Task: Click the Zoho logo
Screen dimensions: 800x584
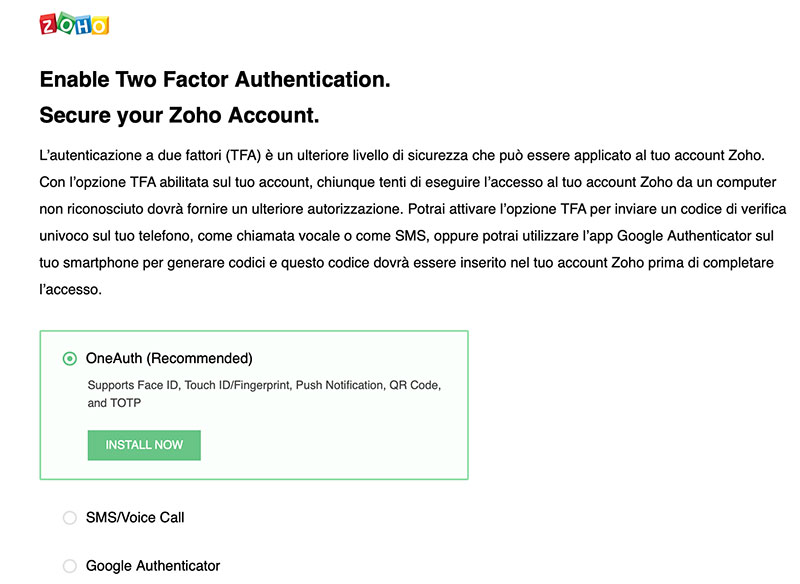Action: point(74,23)
